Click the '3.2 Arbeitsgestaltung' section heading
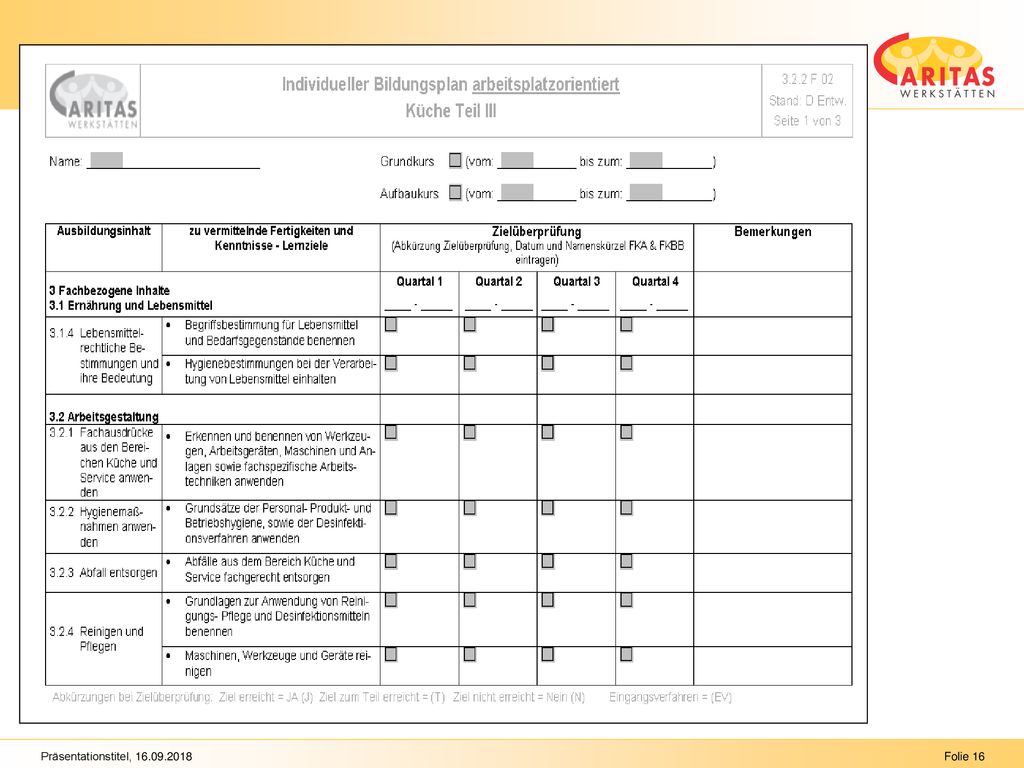Viewport: 1024px width, 768px height. point(104,417)
